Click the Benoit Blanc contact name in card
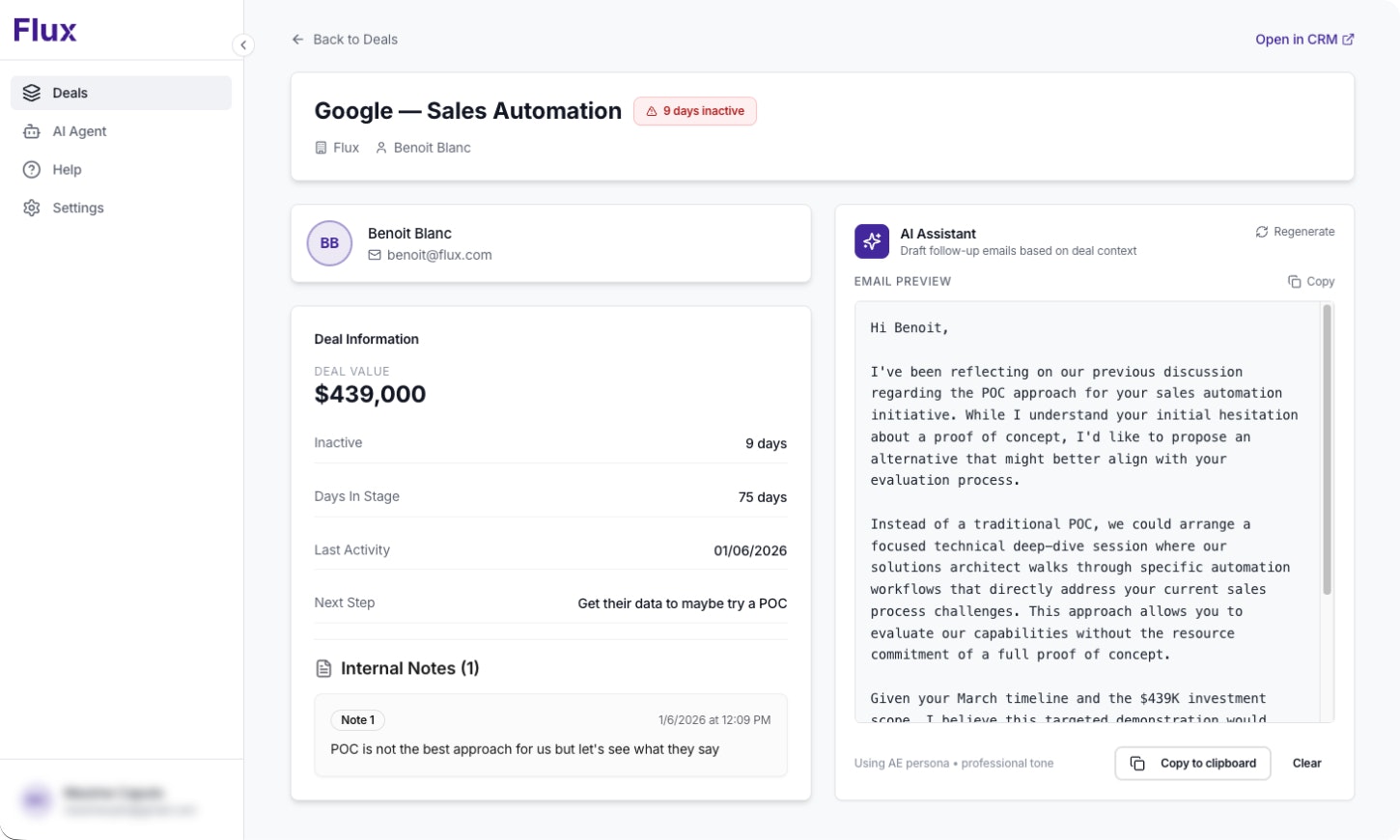Viewport: 1400px width, 840px height. (x=409, y=234)
